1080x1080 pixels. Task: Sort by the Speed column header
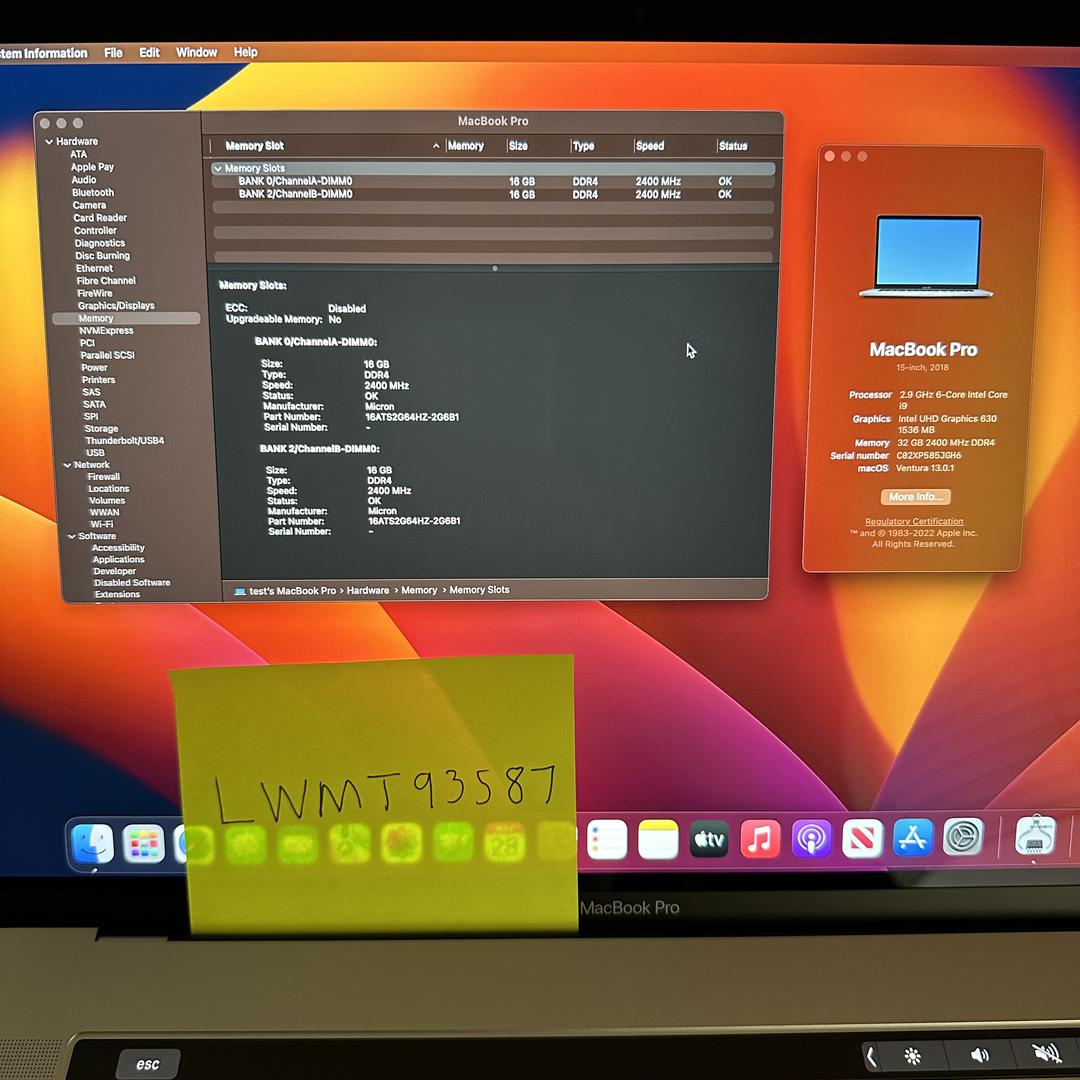click(650, 146)
